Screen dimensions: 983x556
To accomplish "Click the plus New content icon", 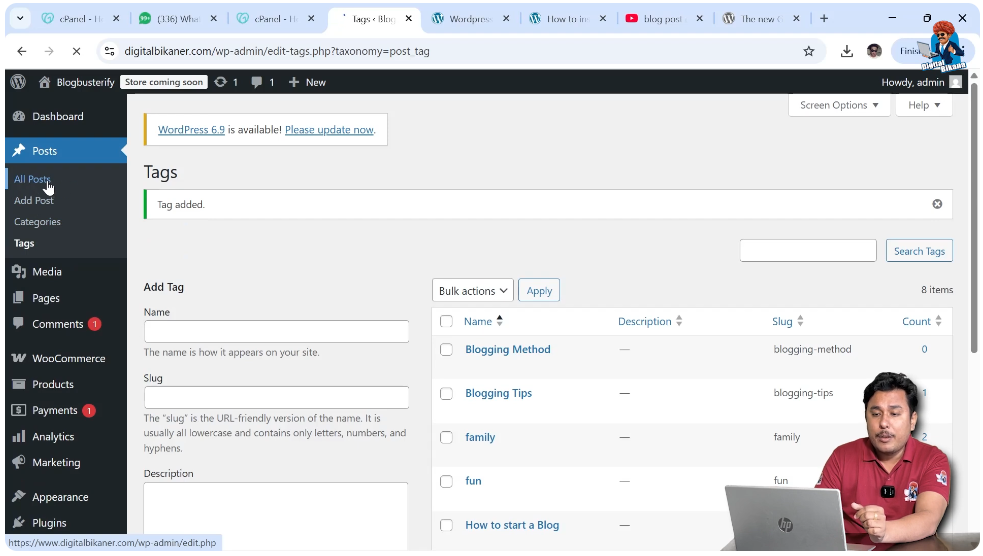I will tap(293, 82).
